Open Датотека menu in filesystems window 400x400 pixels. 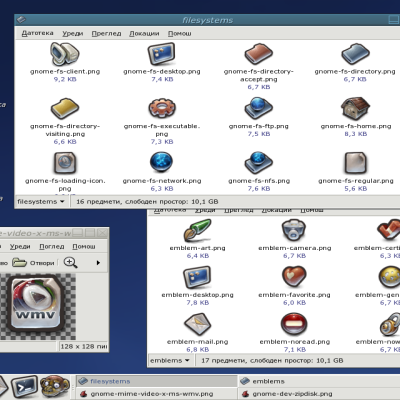38,33
